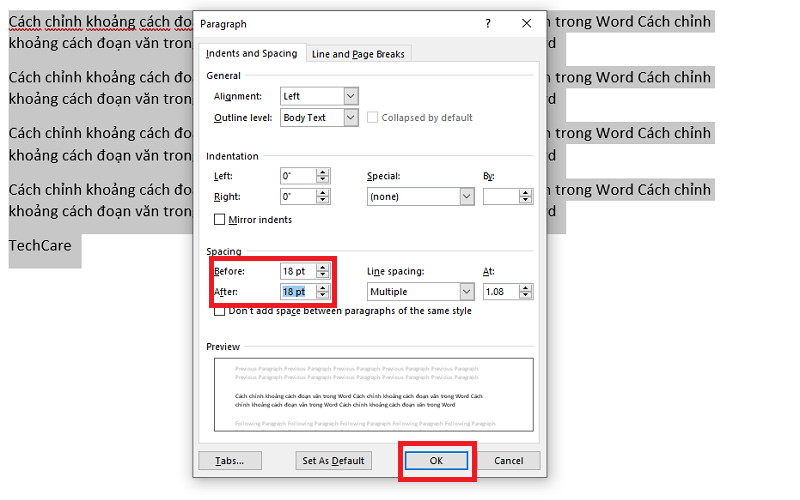Click the Before spacing spinner arrows
Viewport: 800px width, 500px height.
[x=322, y=271]
